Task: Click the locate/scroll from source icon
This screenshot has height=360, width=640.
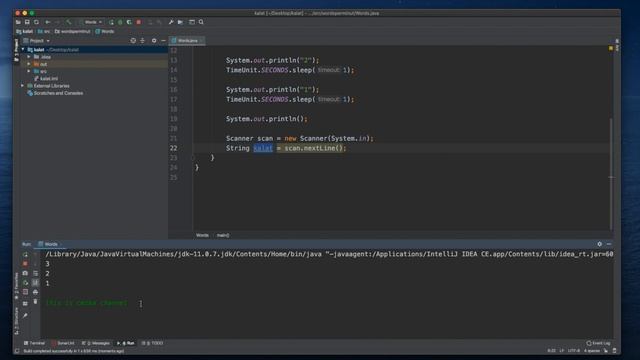Action: (x=133, y=41)
